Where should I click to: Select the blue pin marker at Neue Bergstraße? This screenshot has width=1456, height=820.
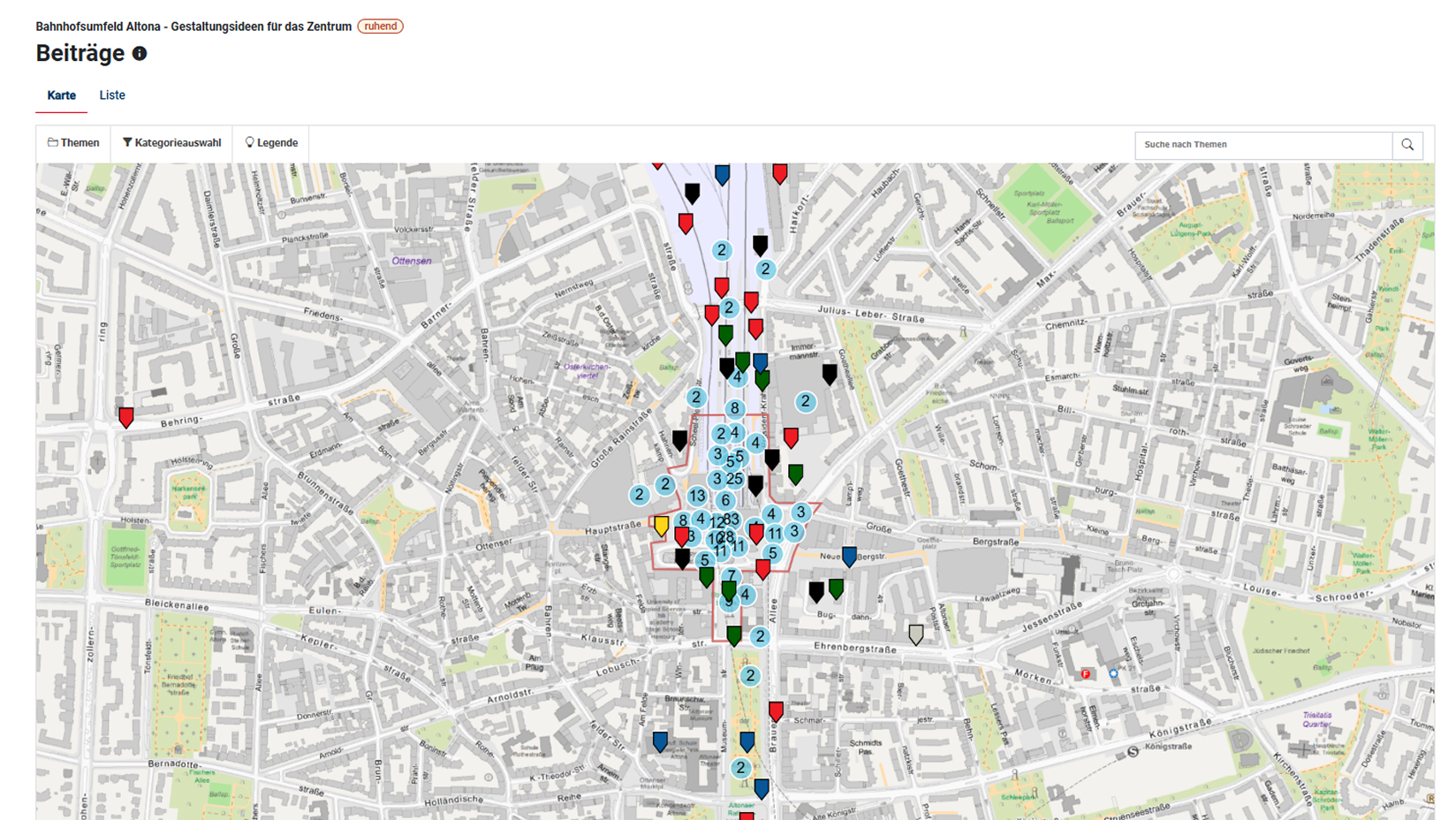click(848, 555)
